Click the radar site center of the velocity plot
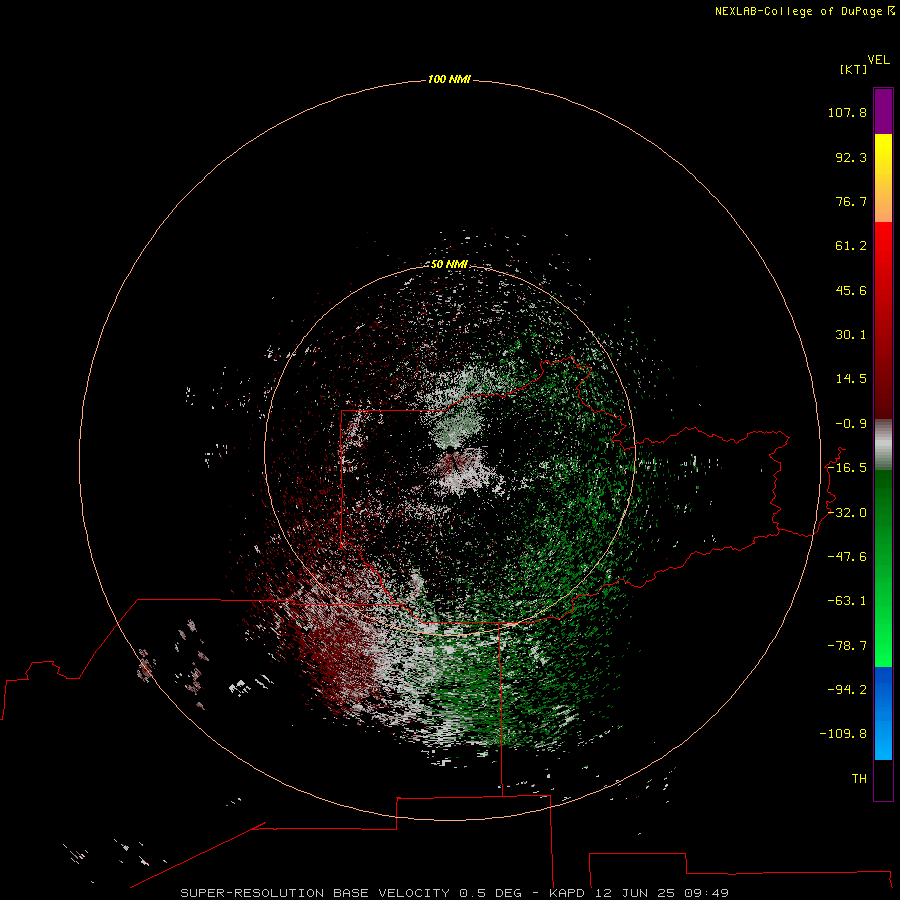This screenshot has height=900, width=900. [x=451, y=449]
